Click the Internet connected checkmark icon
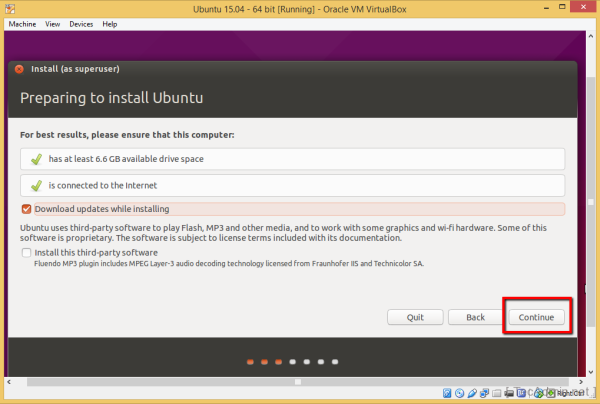 36,185
